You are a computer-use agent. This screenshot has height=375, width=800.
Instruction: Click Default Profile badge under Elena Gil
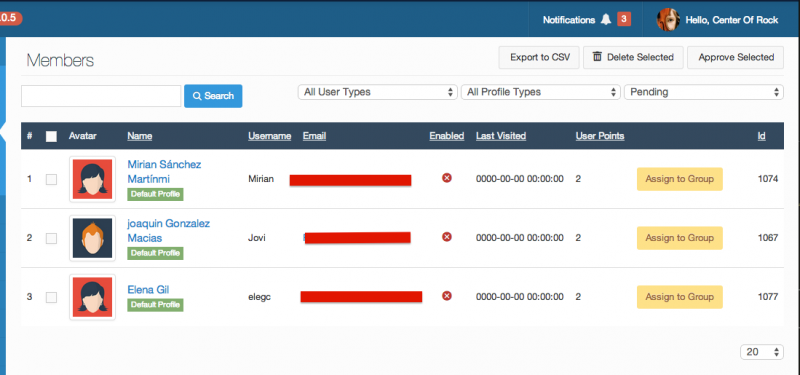[155, 305]
